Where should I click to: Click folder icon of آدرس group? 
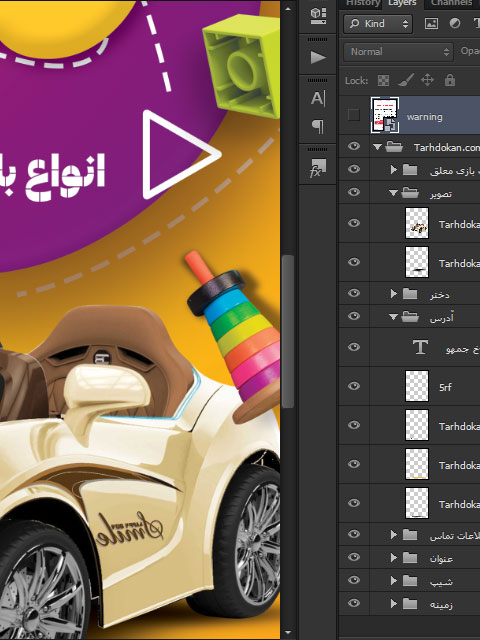410,316
